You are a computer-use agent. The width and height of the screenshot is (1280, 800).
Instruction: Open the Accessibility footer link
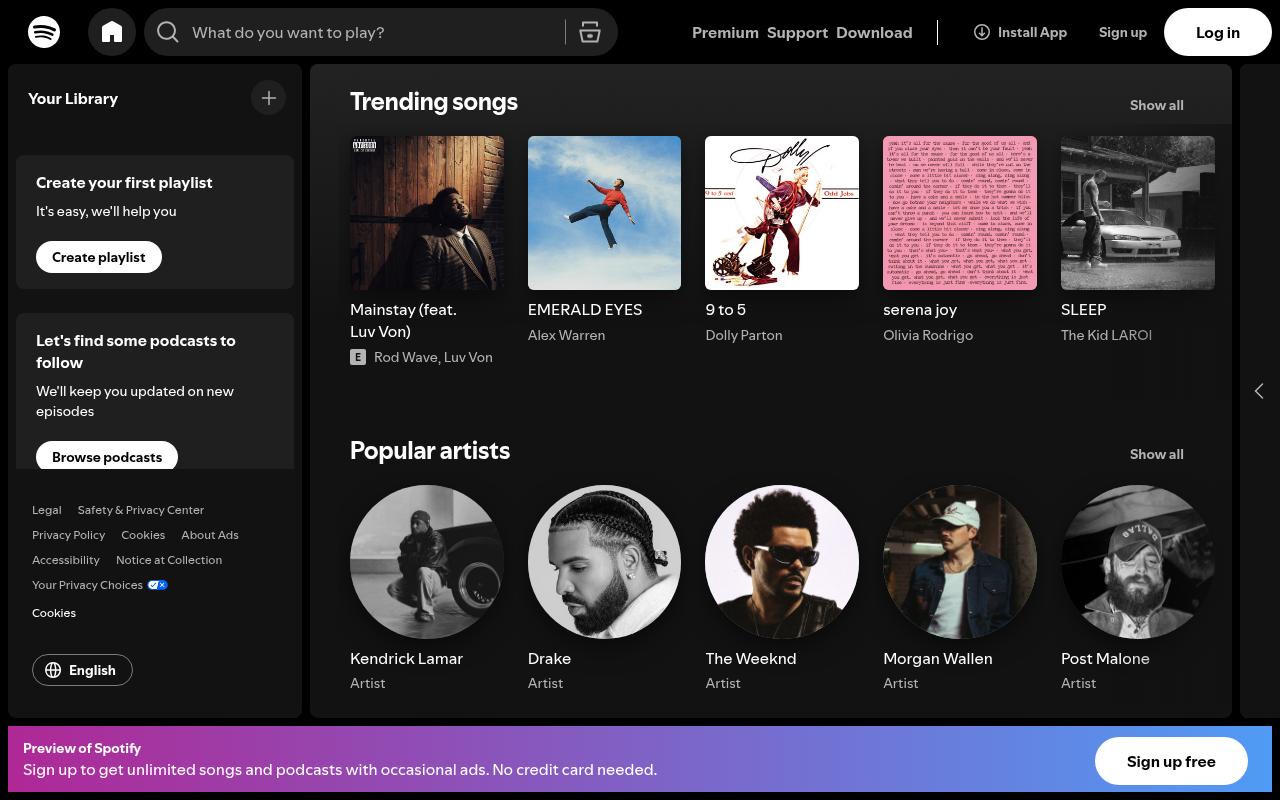(x=66, y=560)
